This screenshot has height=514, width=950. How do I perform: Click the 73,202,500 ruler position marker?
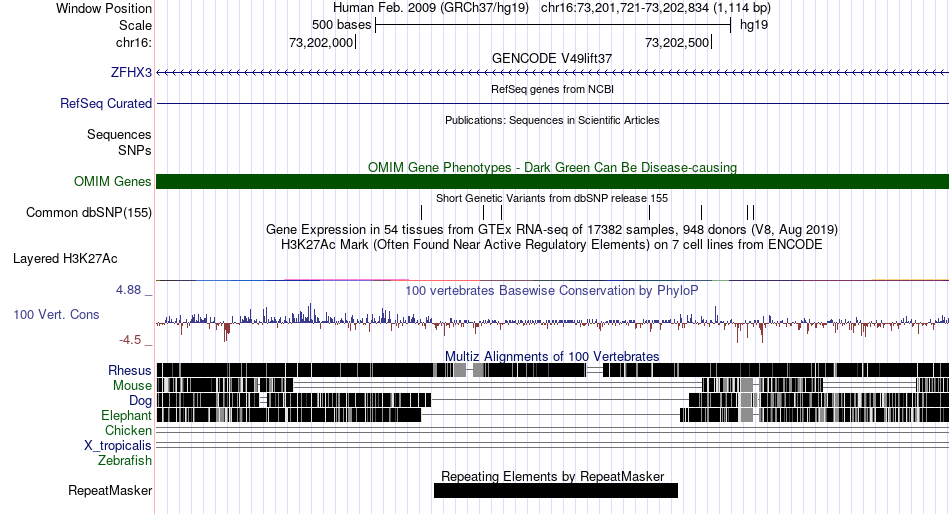(x=677, y=42)
